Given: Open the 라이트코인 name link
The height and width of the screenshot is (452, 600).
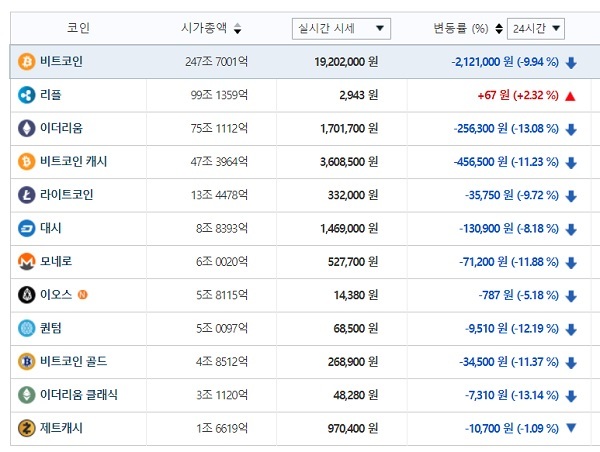Looking at the screenshot, I should (x=67, y=194).
